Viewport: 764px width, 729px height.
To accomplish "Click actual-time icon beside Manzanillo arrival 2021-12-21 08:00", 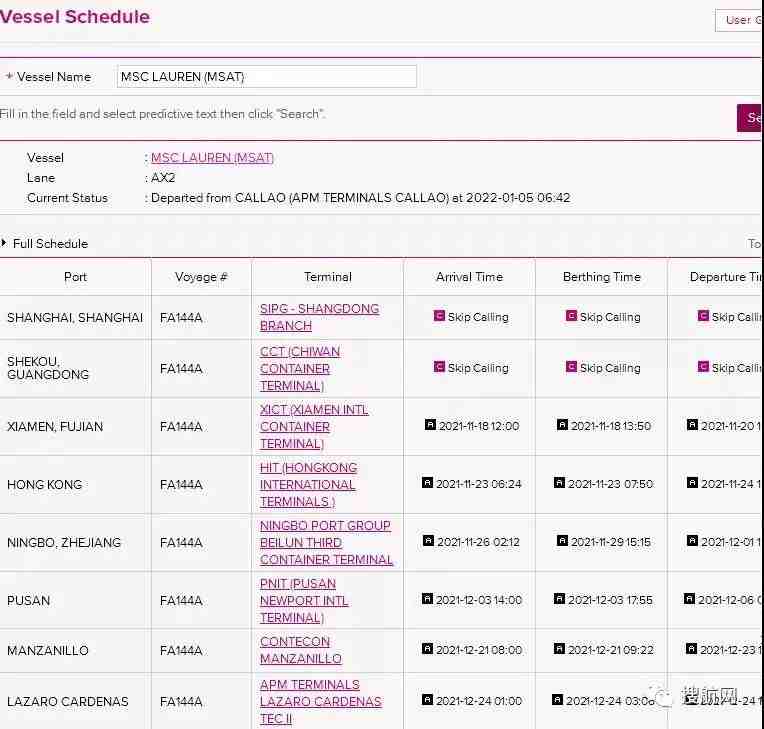I will (x=427, y=649).
